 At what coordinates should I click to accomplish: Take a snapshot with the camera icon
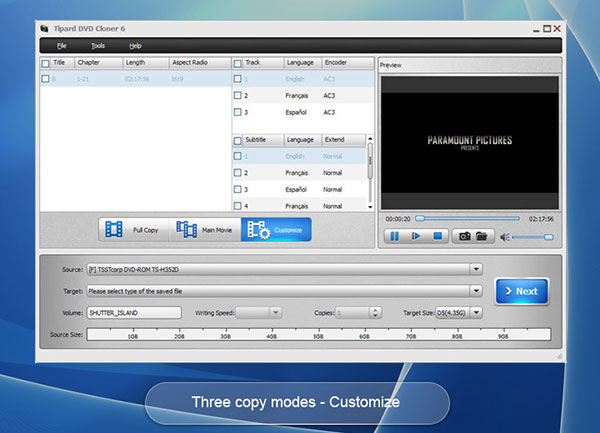pyautogui.click(x=465, y=236)
